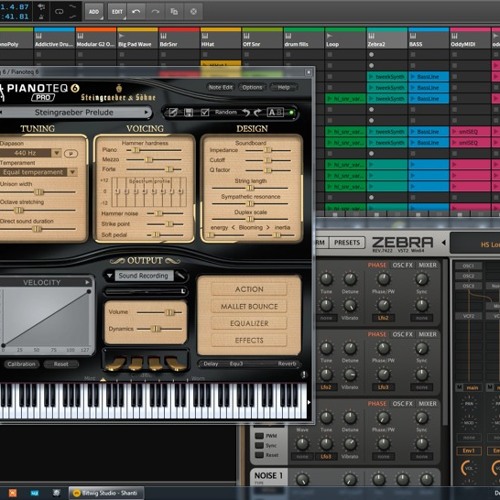Open the Env1 selector in Zebra's right panel
Viewport: 500px width, 500px height.
coord(469,451)
